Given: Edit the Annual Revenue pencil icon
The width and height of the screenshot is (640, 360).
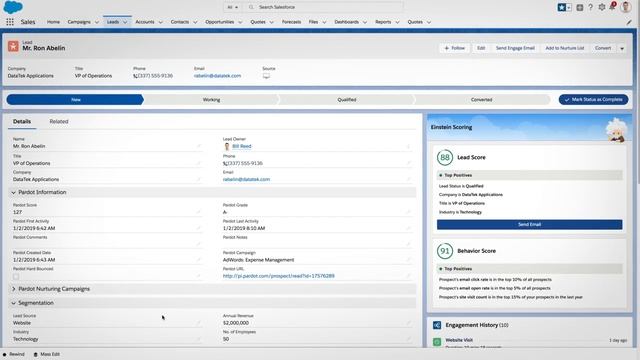Looking at the screenshot, I should pos(408,322).
